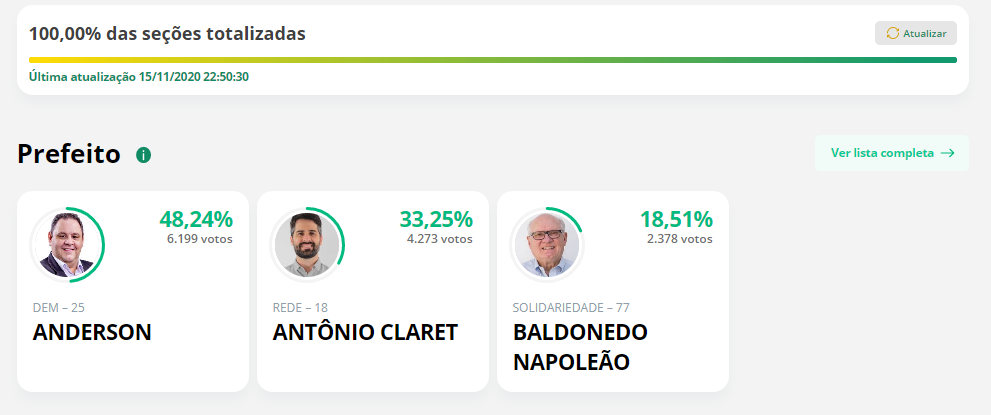991x415 pixels.
Task: Click the SOLIDARIEDADE – 77 party label
Action: 571,308
